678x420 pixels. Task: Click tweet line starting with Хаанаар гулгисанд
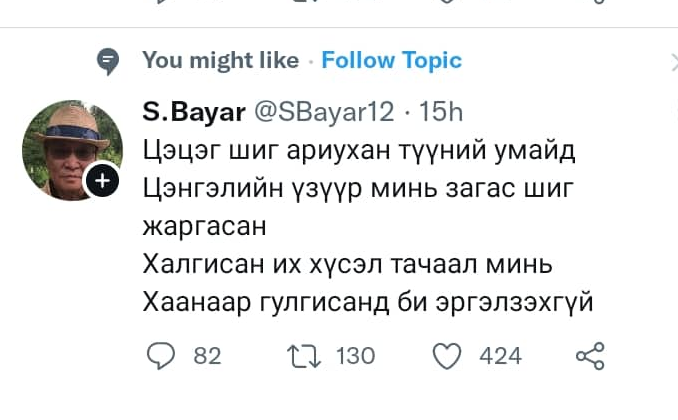[368, 301]
